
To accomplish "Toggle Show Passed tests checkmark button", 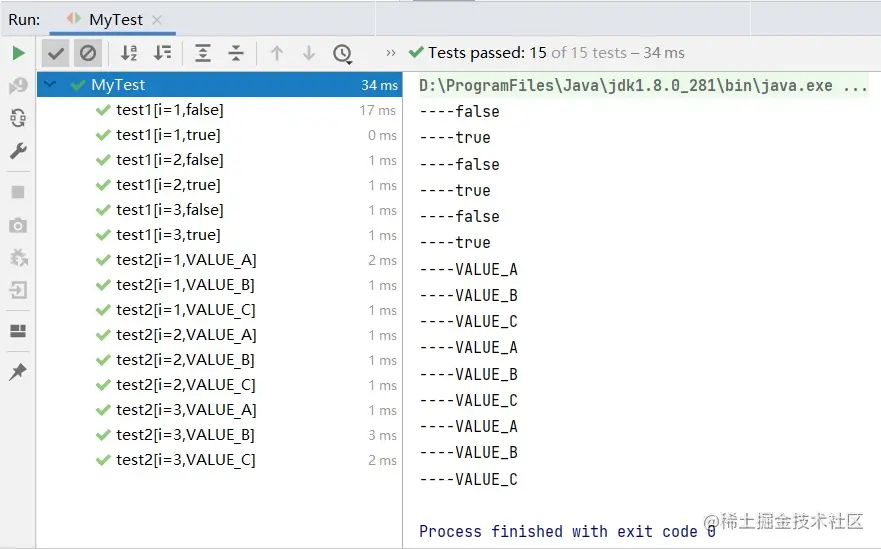I will tap(56, 53).
